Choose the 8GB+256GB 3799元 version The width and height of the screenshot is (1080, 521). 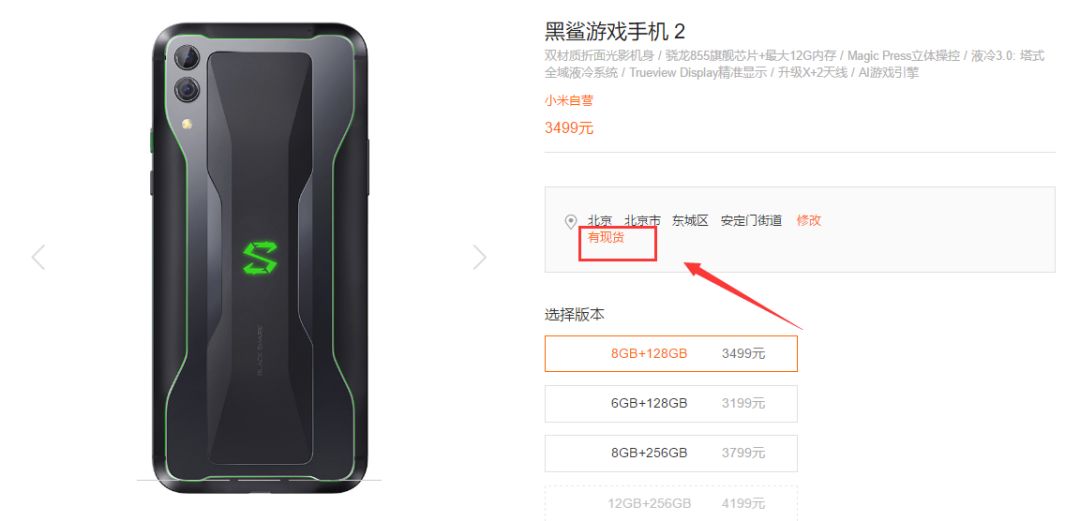pos(671,453)
